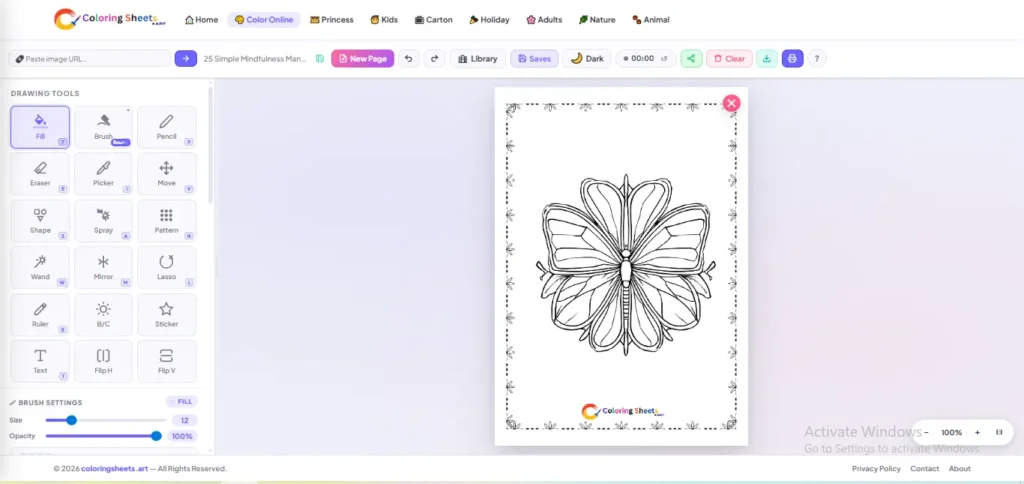Select the Pattern tool
Viewport: 1024px width, 484px height.
[x=167, y=221]
